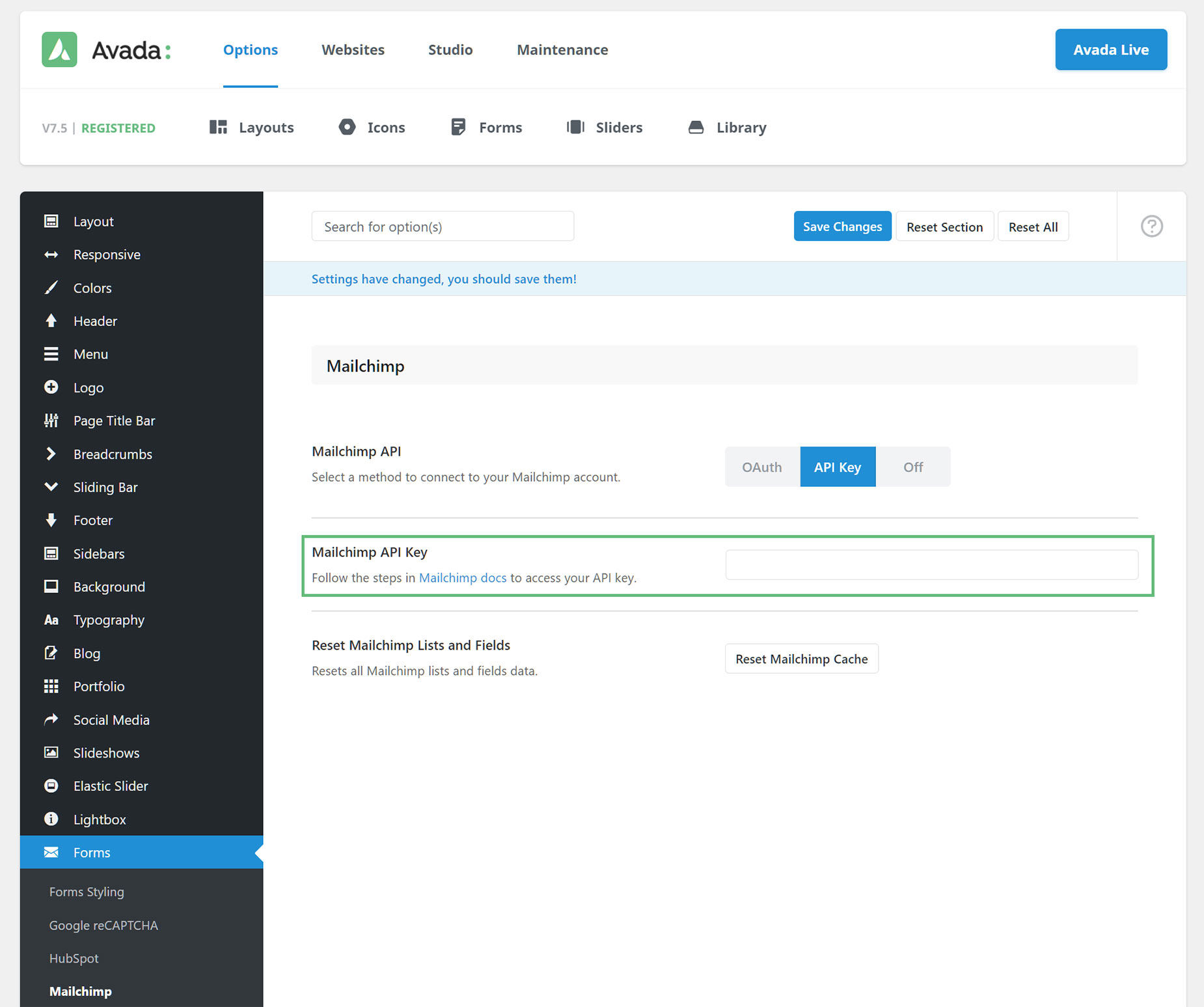Click the Search for option(s) field
The image size is (1204, 1007).
[x=443, y=227]
